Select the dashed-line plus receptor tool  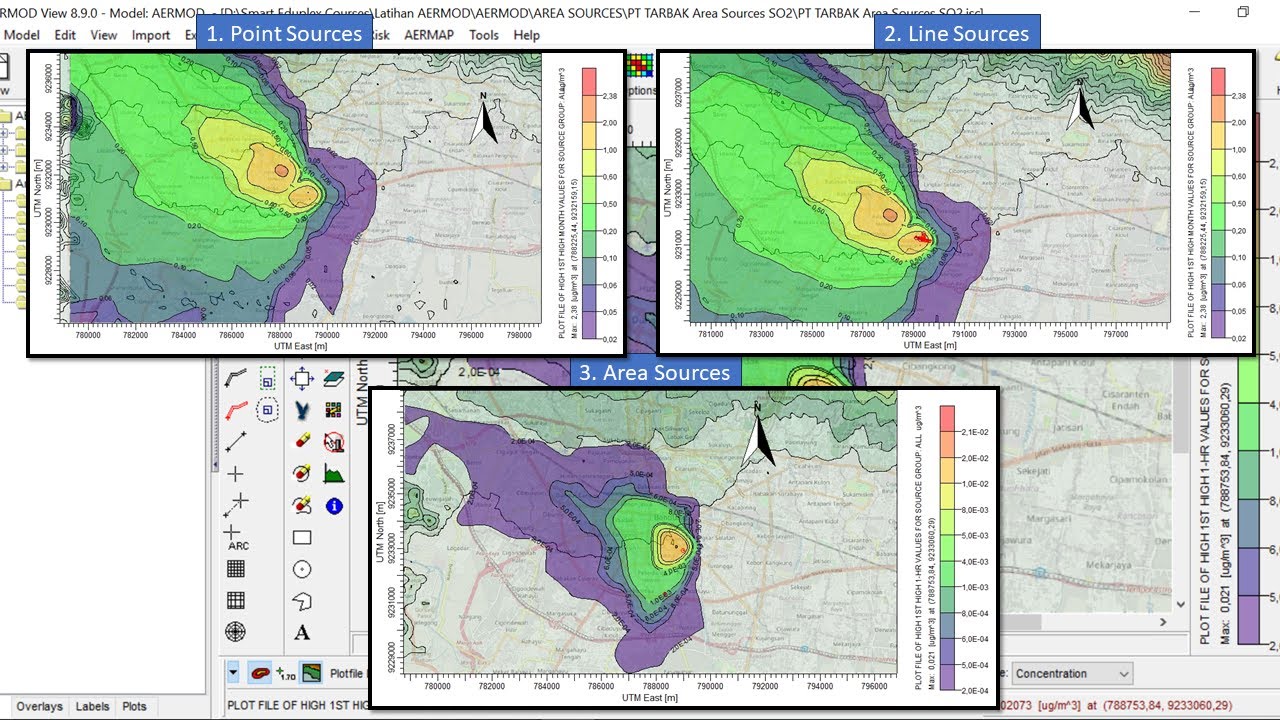coord(235,505)
